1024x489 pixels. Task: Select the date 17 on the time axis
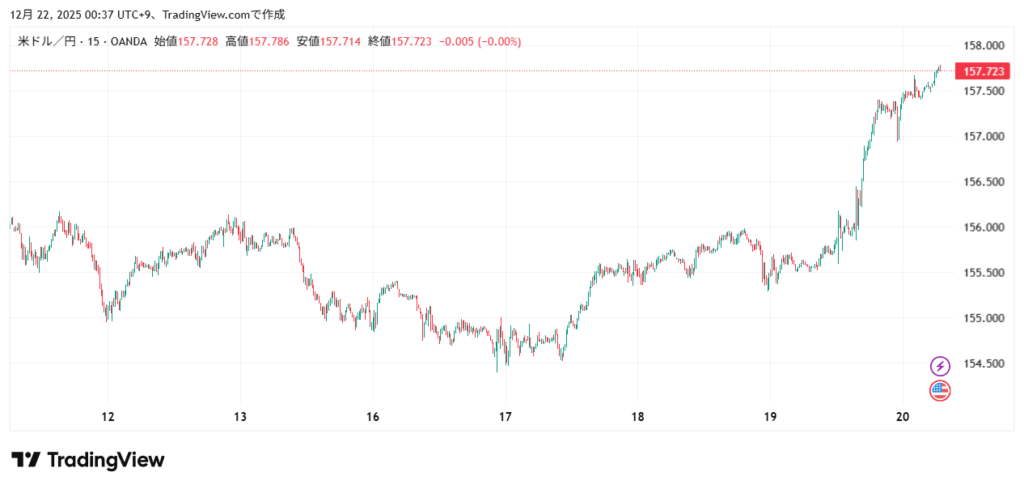505,417
